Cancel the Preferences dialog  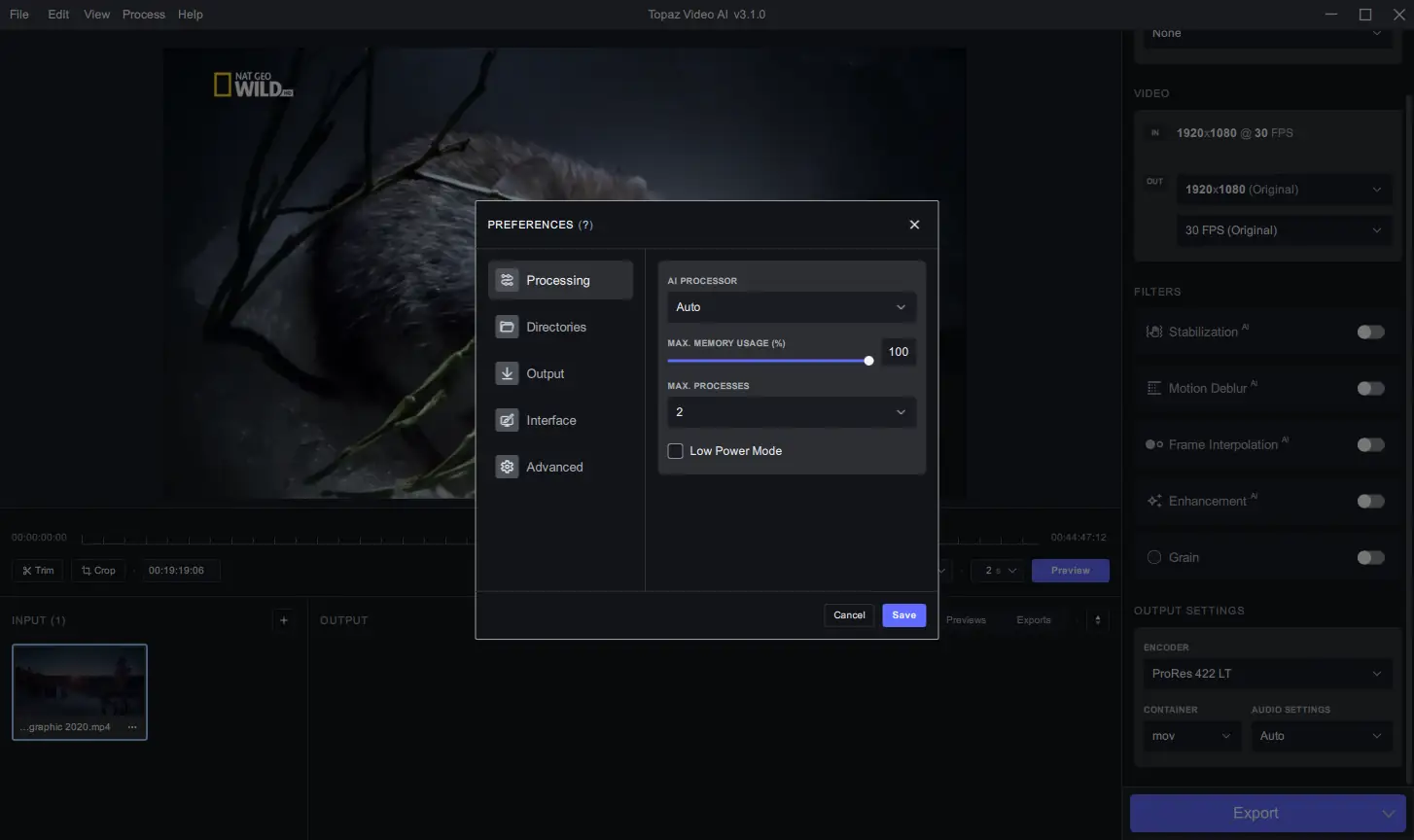(x=849, y=615)
